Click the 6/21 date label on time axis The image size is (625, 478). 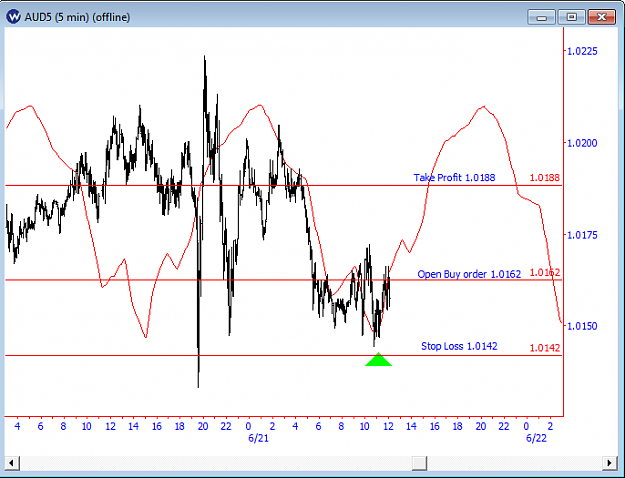pyautogui.click(x=258, y=439)
